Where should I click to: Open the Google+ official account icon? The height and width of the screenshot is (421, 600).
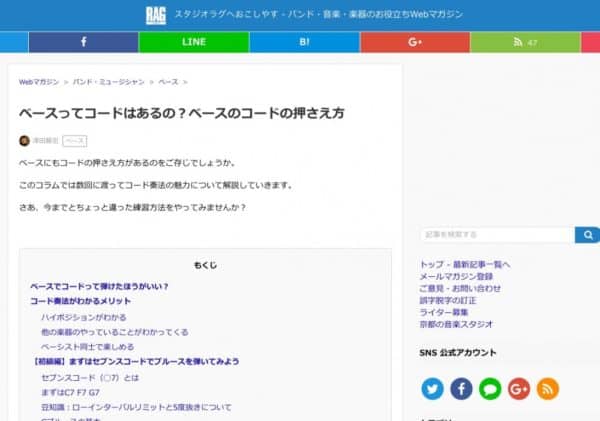(x=519, y=389)
